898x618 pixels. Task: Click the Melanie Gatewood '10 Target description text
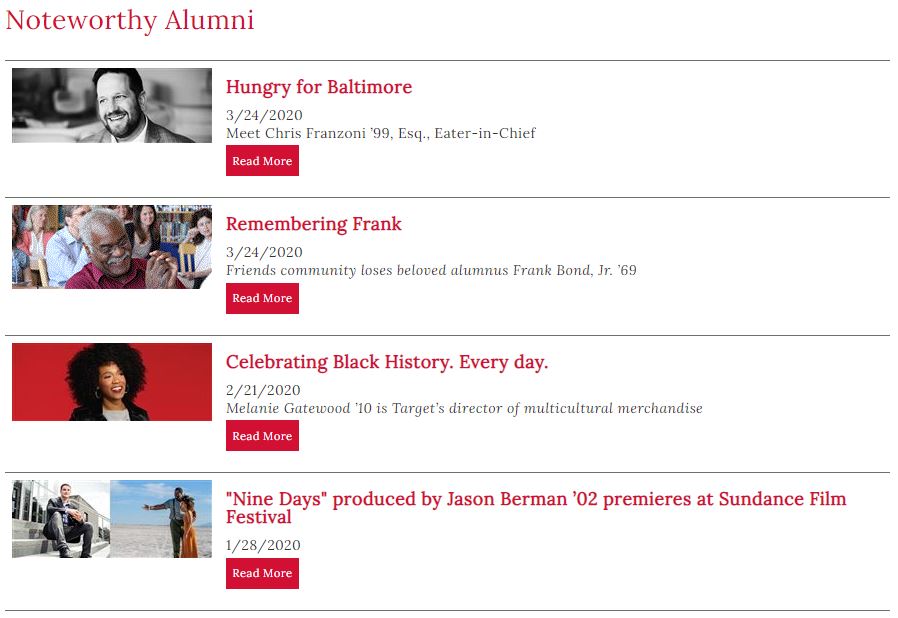pyautogui.click(x=464, y=408)
